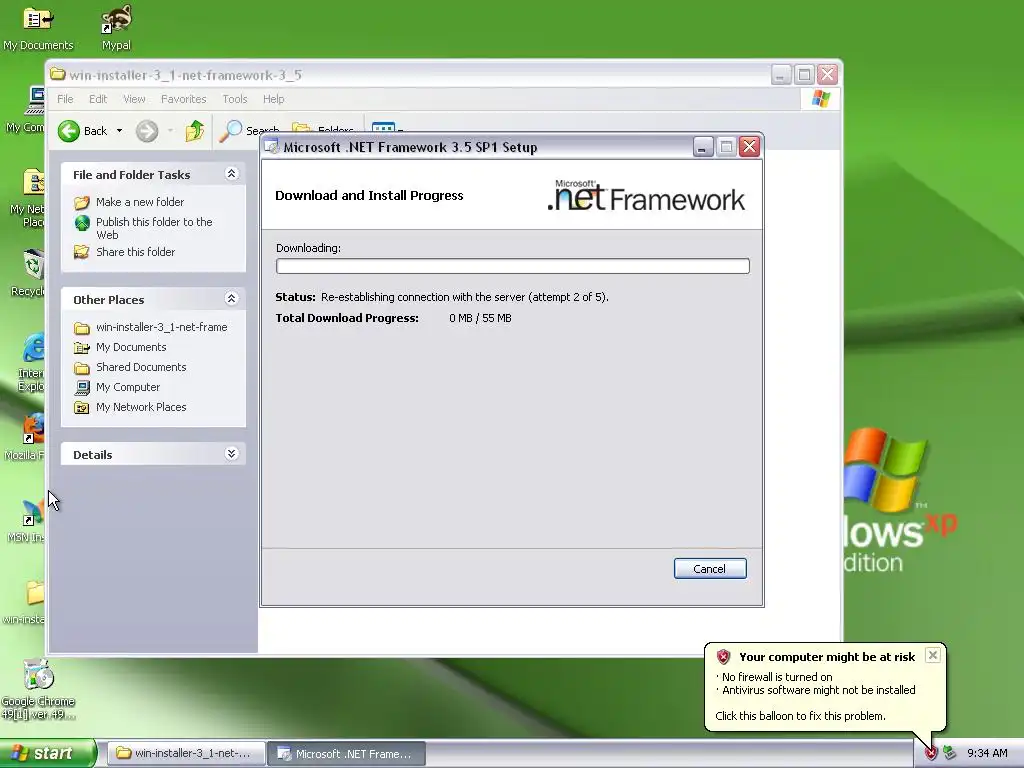This screenshot has width=1024, height=768.
Task: Click the security shield tray icon
Action: tap(931, 754)
